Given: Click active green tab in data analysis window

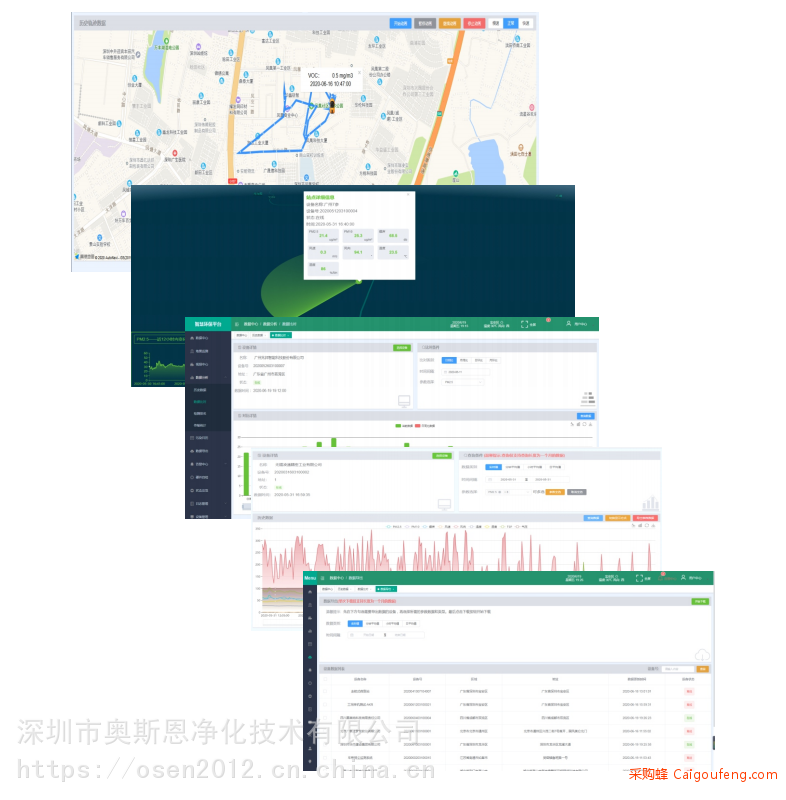Looking at the screenshot, I should coord(280,335).
